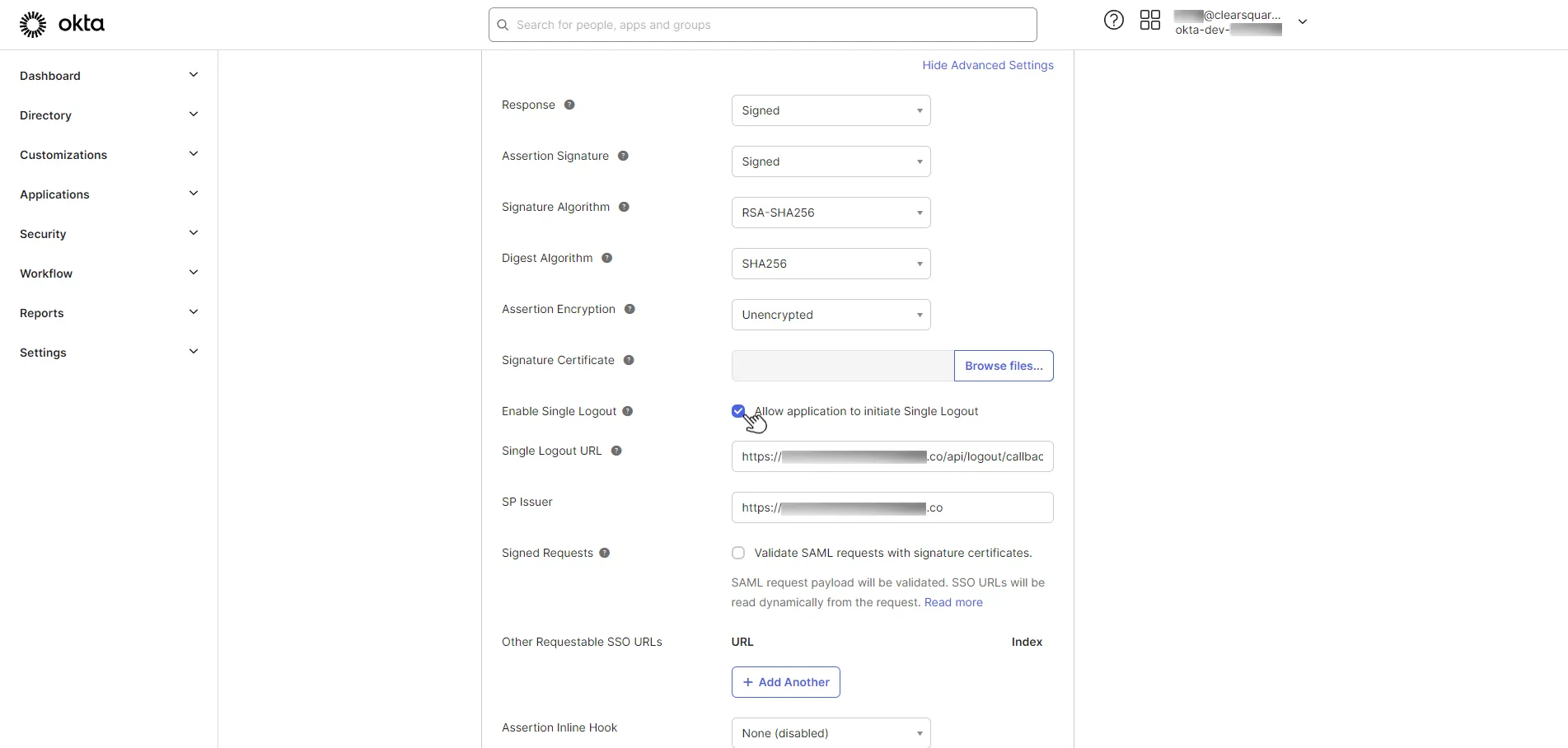Viewport: 1568px width, 748px height.
Task: Open the Assertion Signature dropdown
Action: pyautogui.click(x=831, y=161)
